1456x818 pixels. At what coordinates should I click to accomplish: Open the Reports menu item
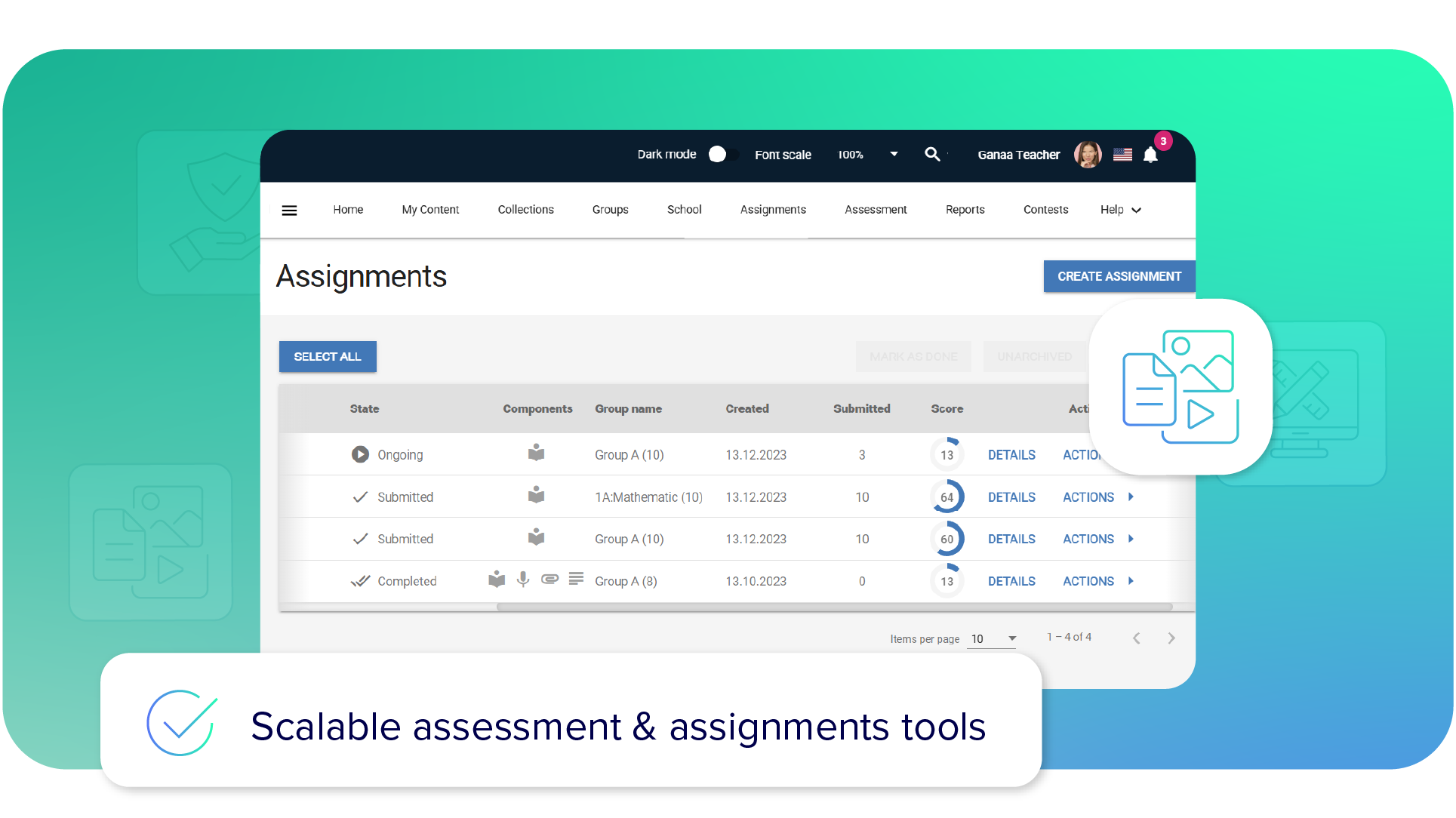click(x=965, y=210)
